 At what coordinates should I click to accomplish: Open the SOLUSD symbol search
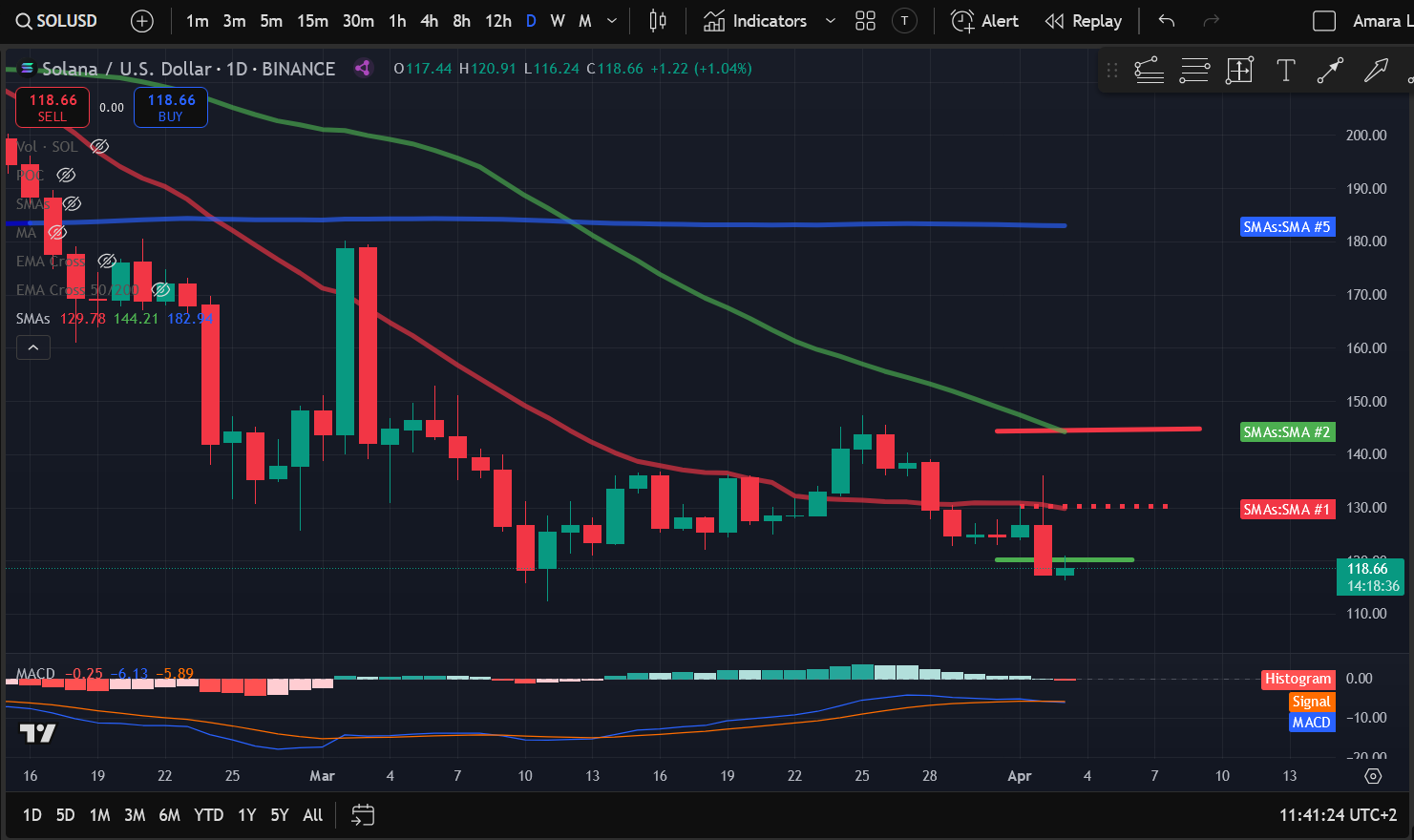[57, 21]
